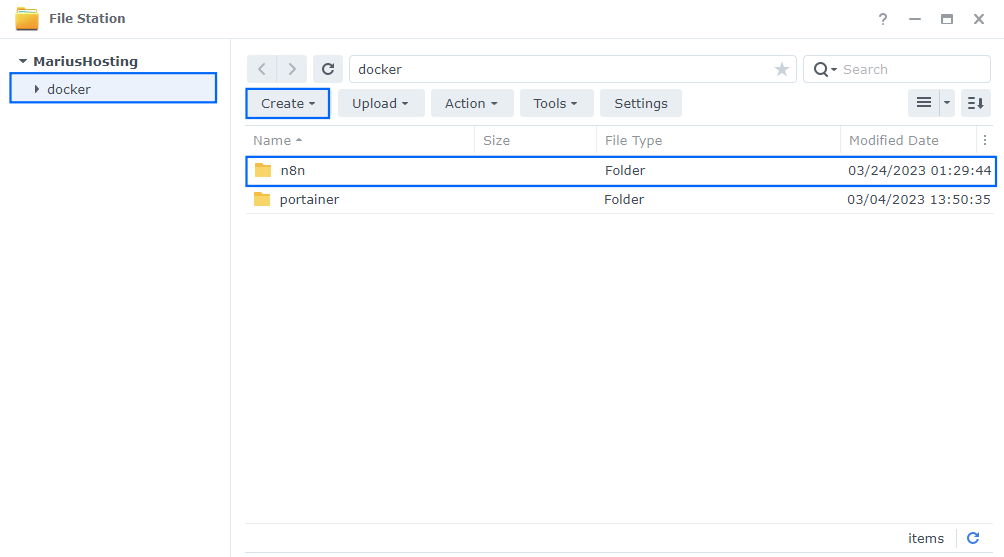
Task: Expand the docker tree node arrow
Action: tap(36, 89)
